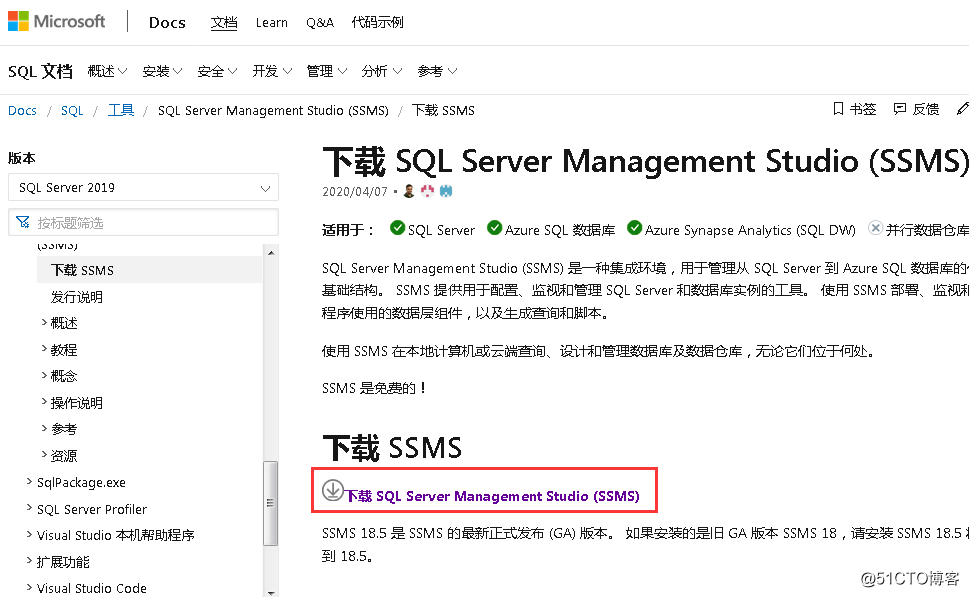Click SQL Server Management Studio (SSMS) breadcrumb
The image size is (969, 597).
click(273, 111)
